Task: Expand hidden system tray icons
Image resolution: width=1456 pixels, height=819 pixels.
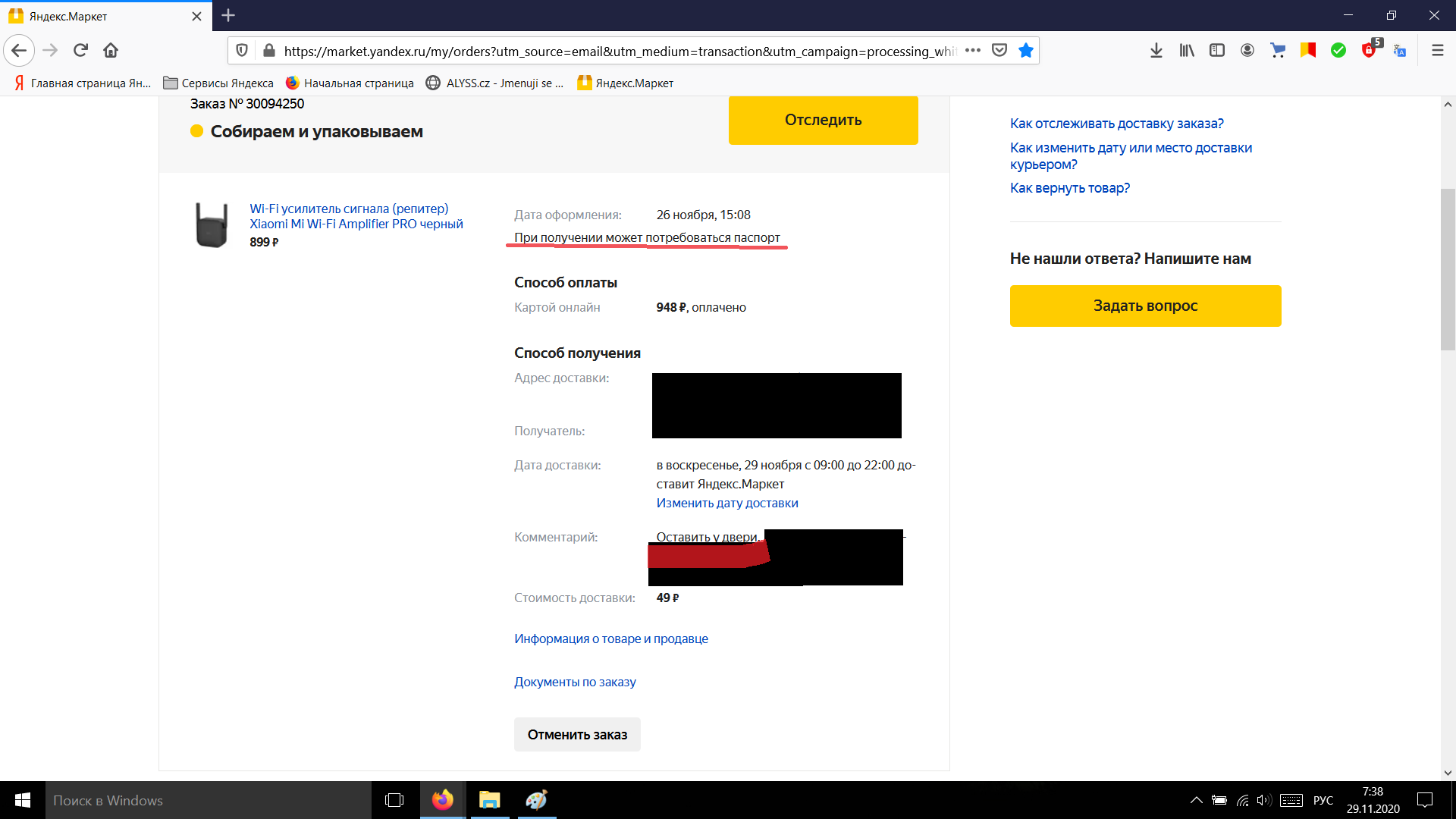Action: 1196,800
